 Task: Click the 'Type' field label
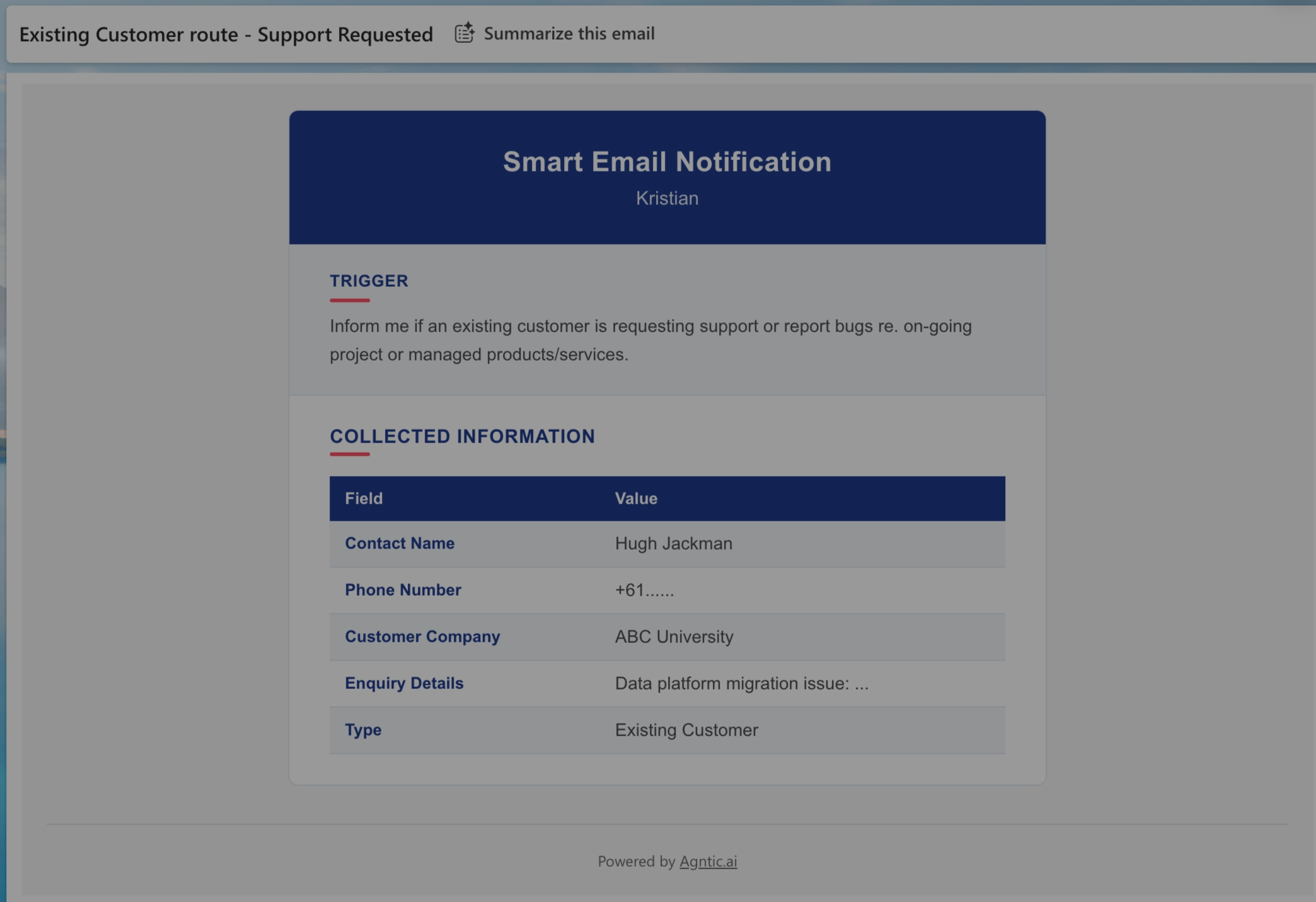[363, 730]
